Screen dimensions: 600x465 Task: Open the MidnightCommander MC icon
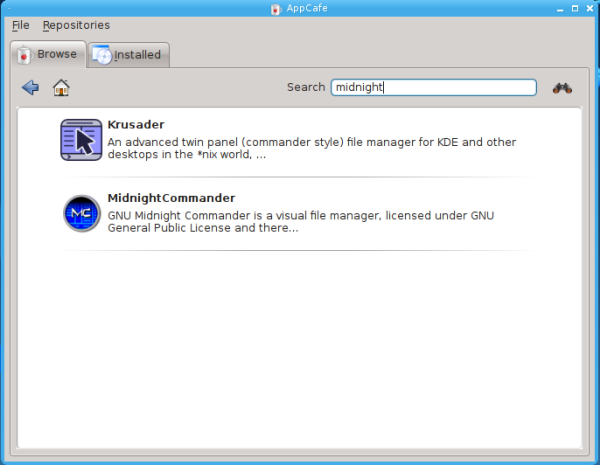click(x=82, y=213)
